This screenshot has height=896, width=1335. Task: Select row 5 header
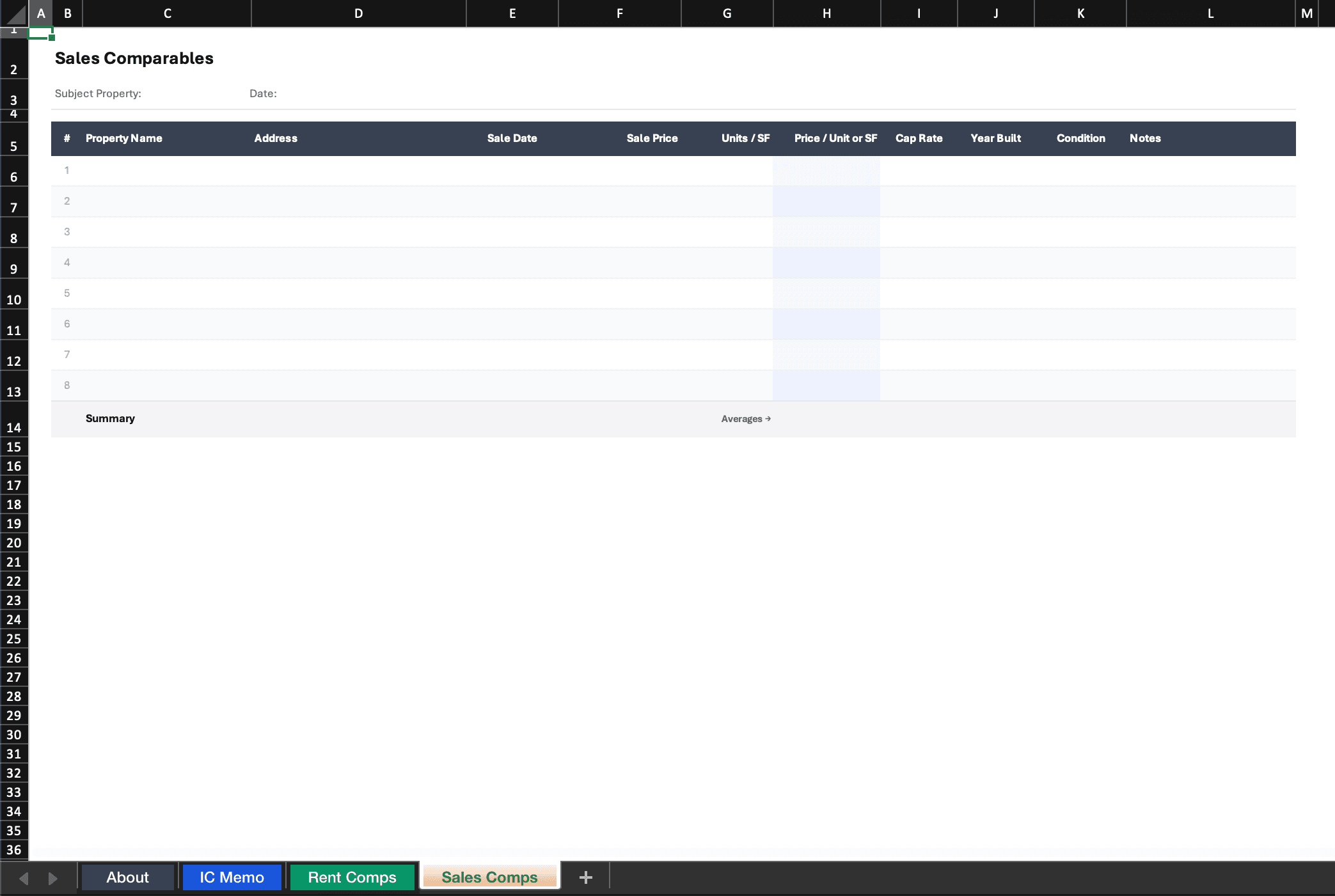click(13, 146)
